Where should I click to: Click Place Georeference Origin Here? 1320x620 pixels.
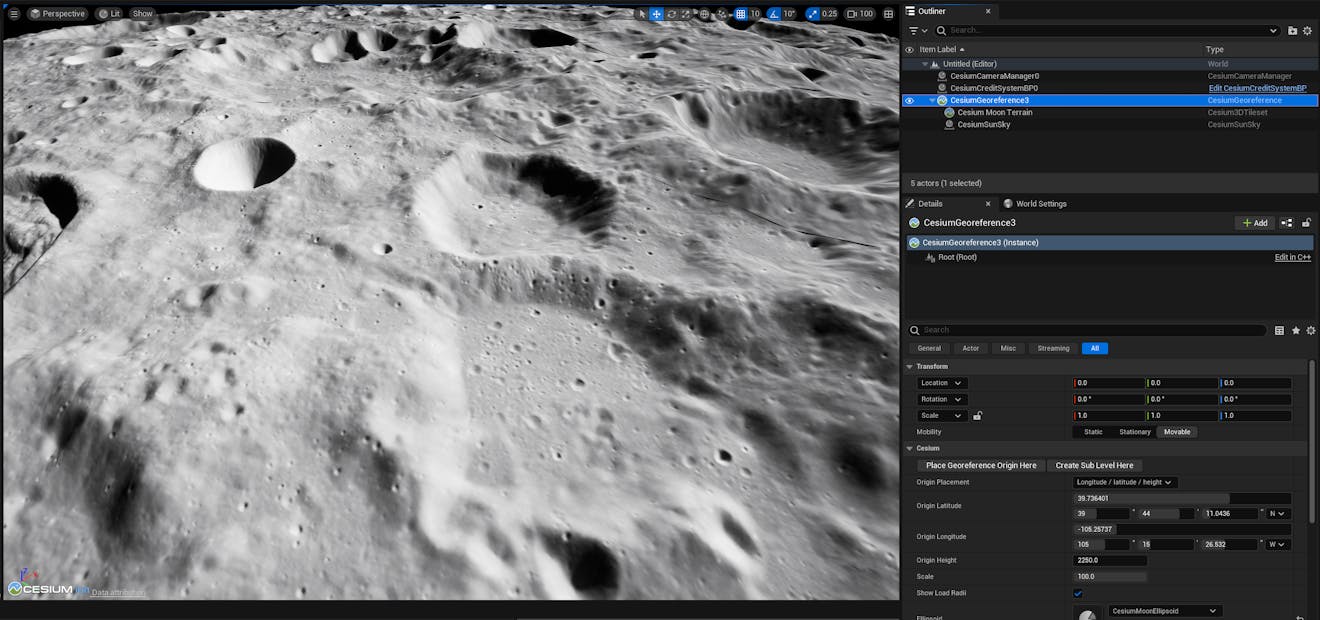pyautogui.click(x=981, y=465)
